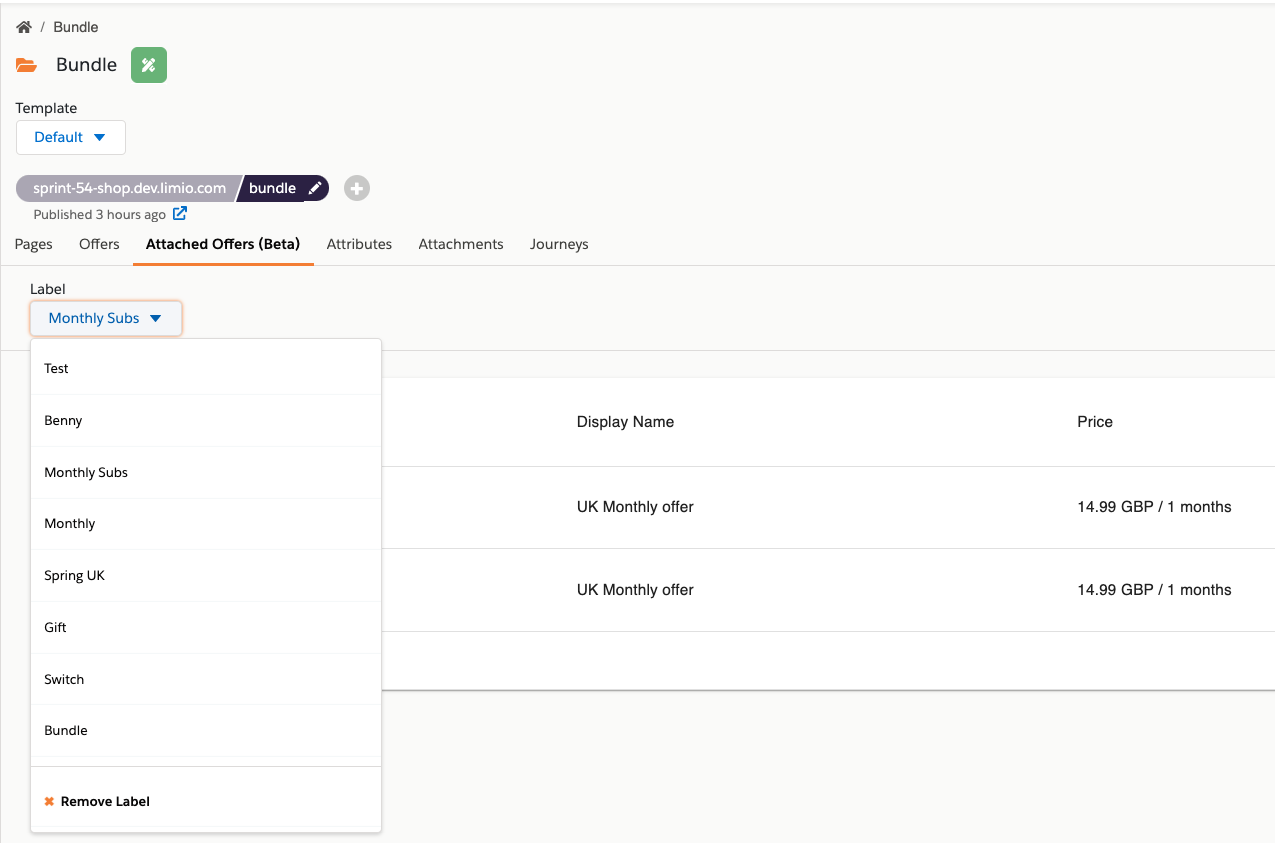
Task: Edit the bundle path with pencil icon
Action: click(x=315, y=188)
